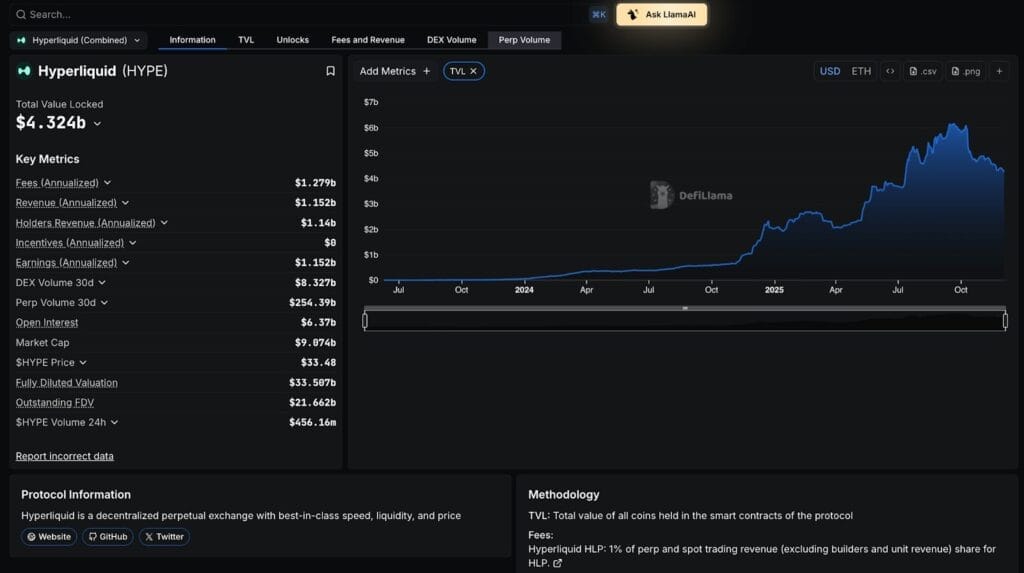
Task: Switch to the Information tab
Action: (x=192, y=40)
